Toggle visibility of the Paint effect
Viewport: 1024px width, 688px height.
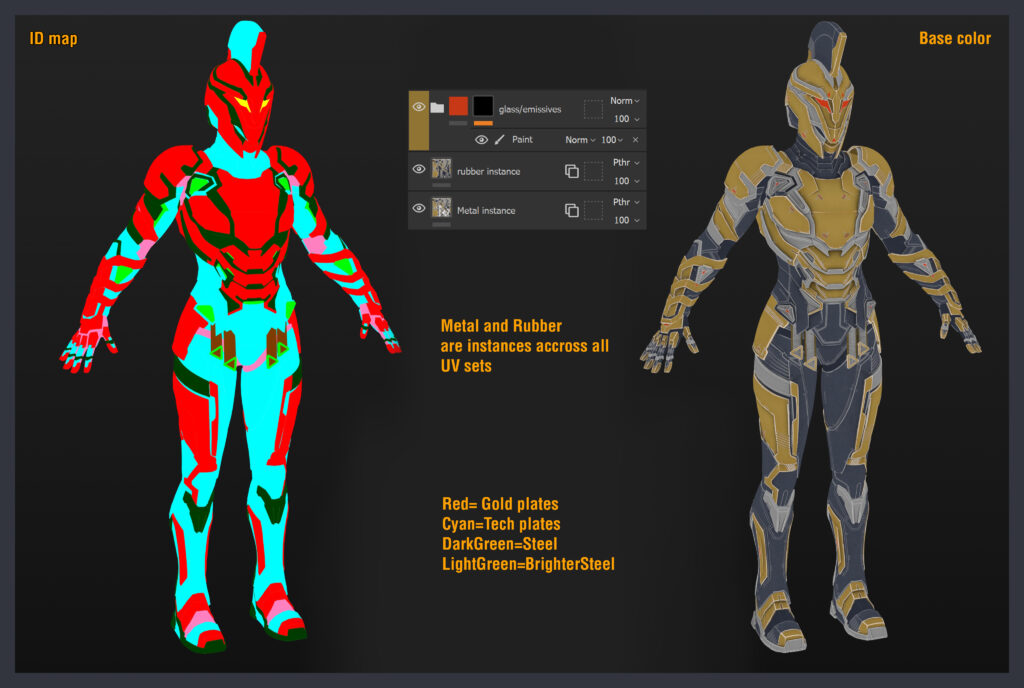(x=481, y=140)
